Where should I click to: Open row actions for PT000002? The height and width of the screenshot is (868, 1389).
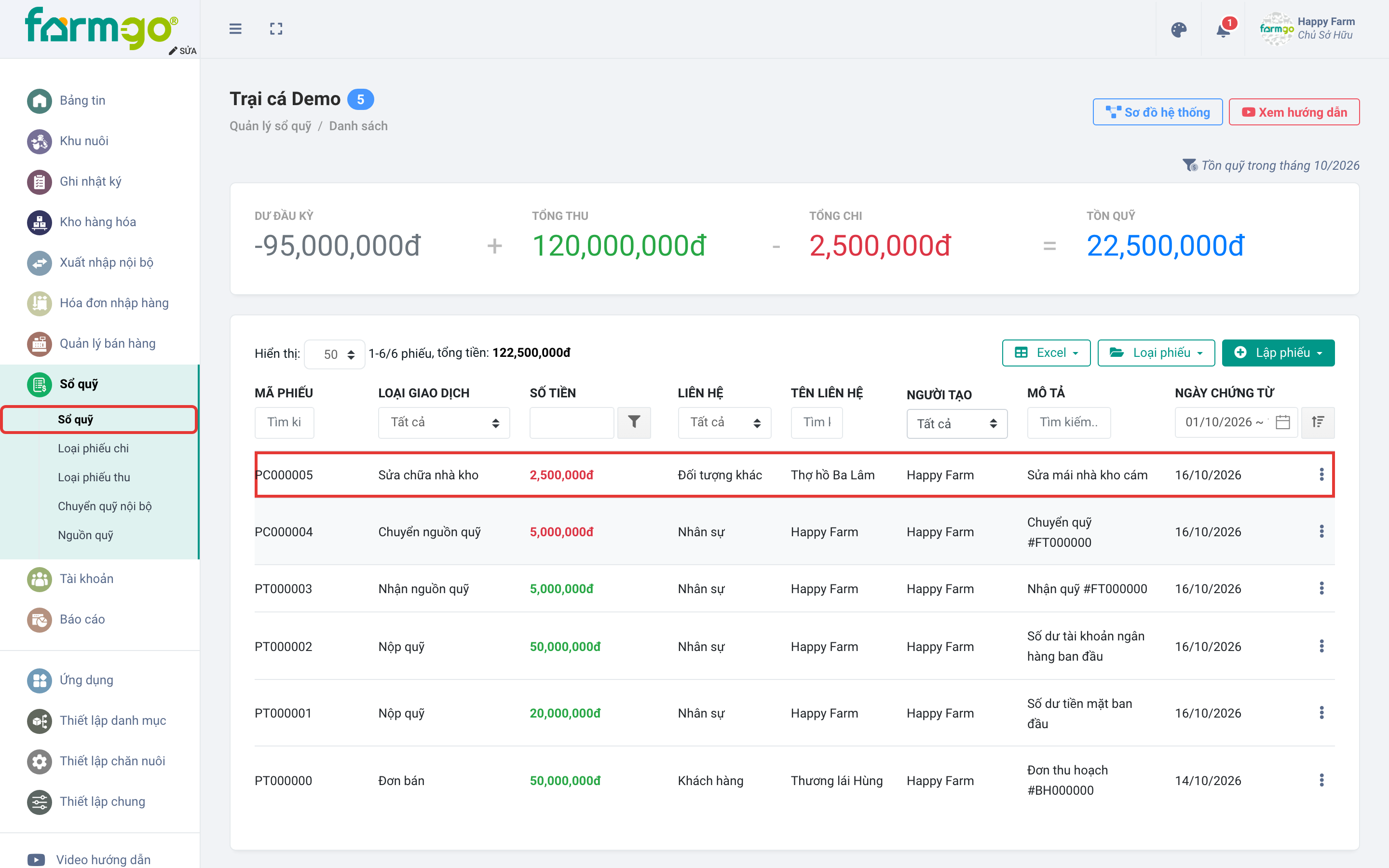tap(1321, 646)
